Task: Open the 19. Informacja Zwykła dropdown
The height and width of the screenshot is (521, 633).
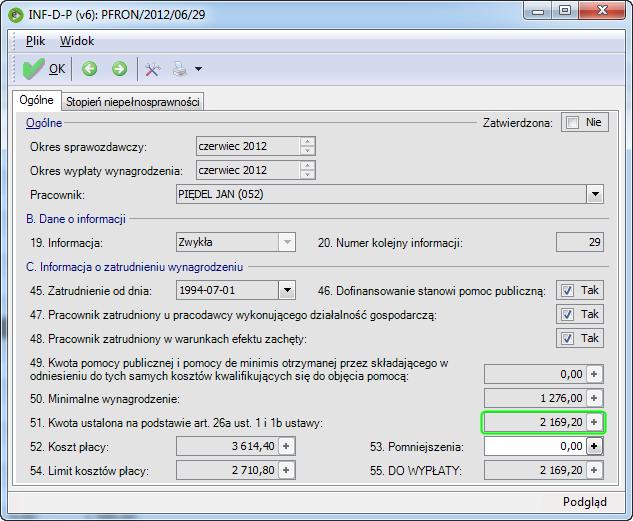Action: [287, 242]
